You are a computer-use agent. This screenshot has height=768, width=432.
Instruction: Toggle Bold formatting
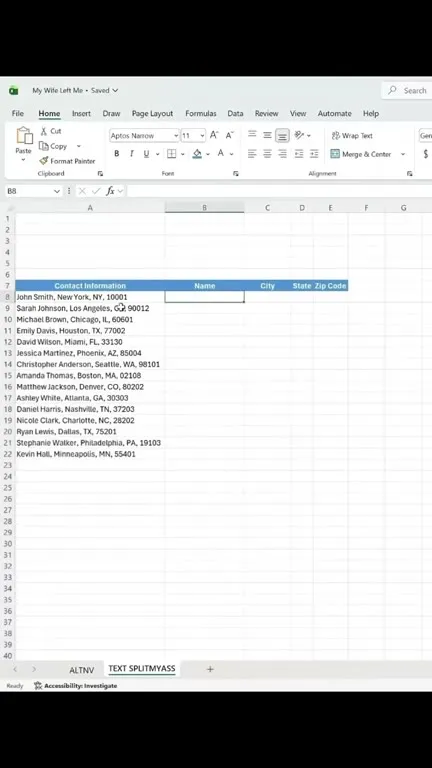(117, 154)
